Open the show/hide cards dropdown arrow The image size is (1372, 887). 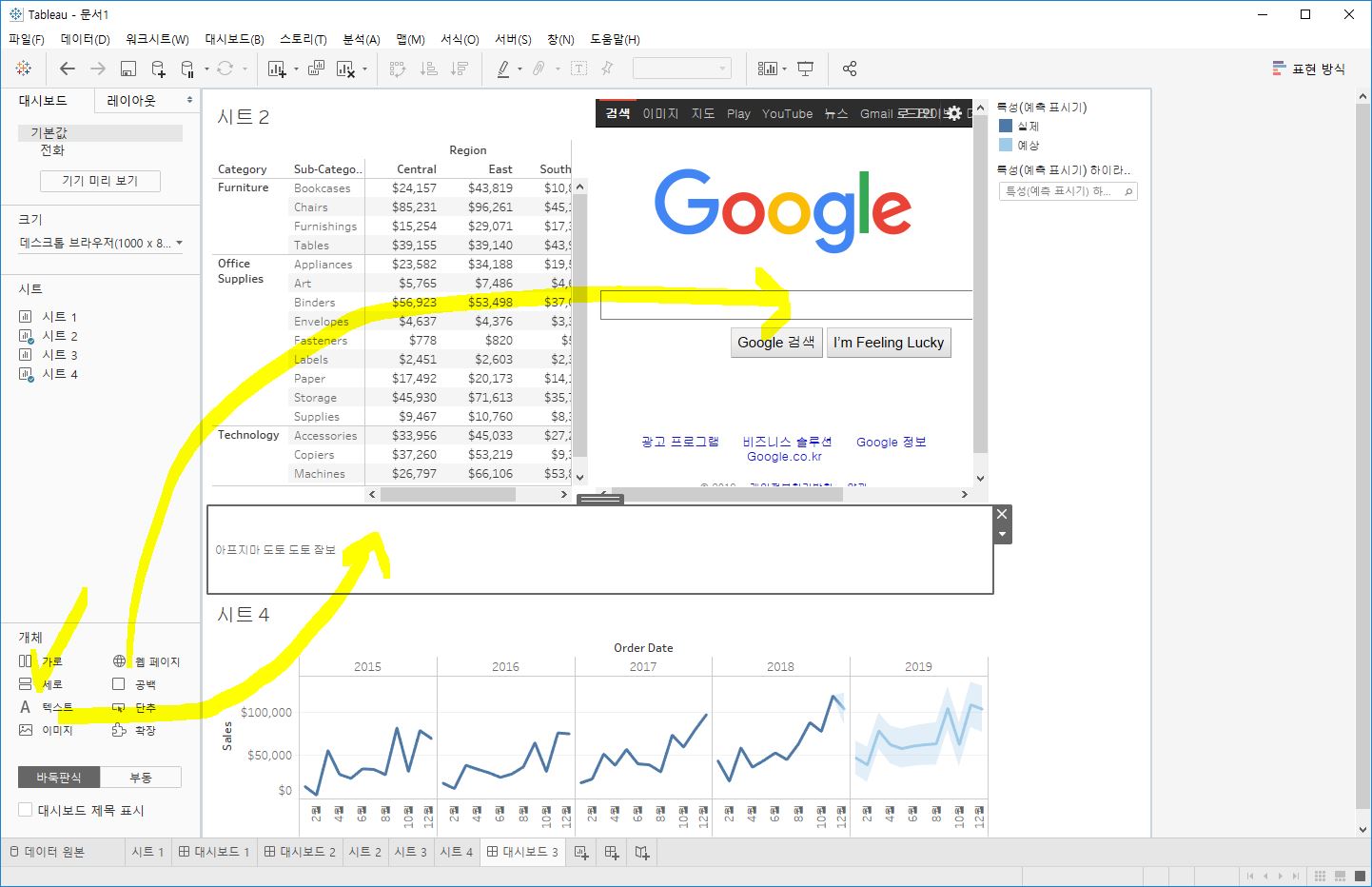coord(784,69)
